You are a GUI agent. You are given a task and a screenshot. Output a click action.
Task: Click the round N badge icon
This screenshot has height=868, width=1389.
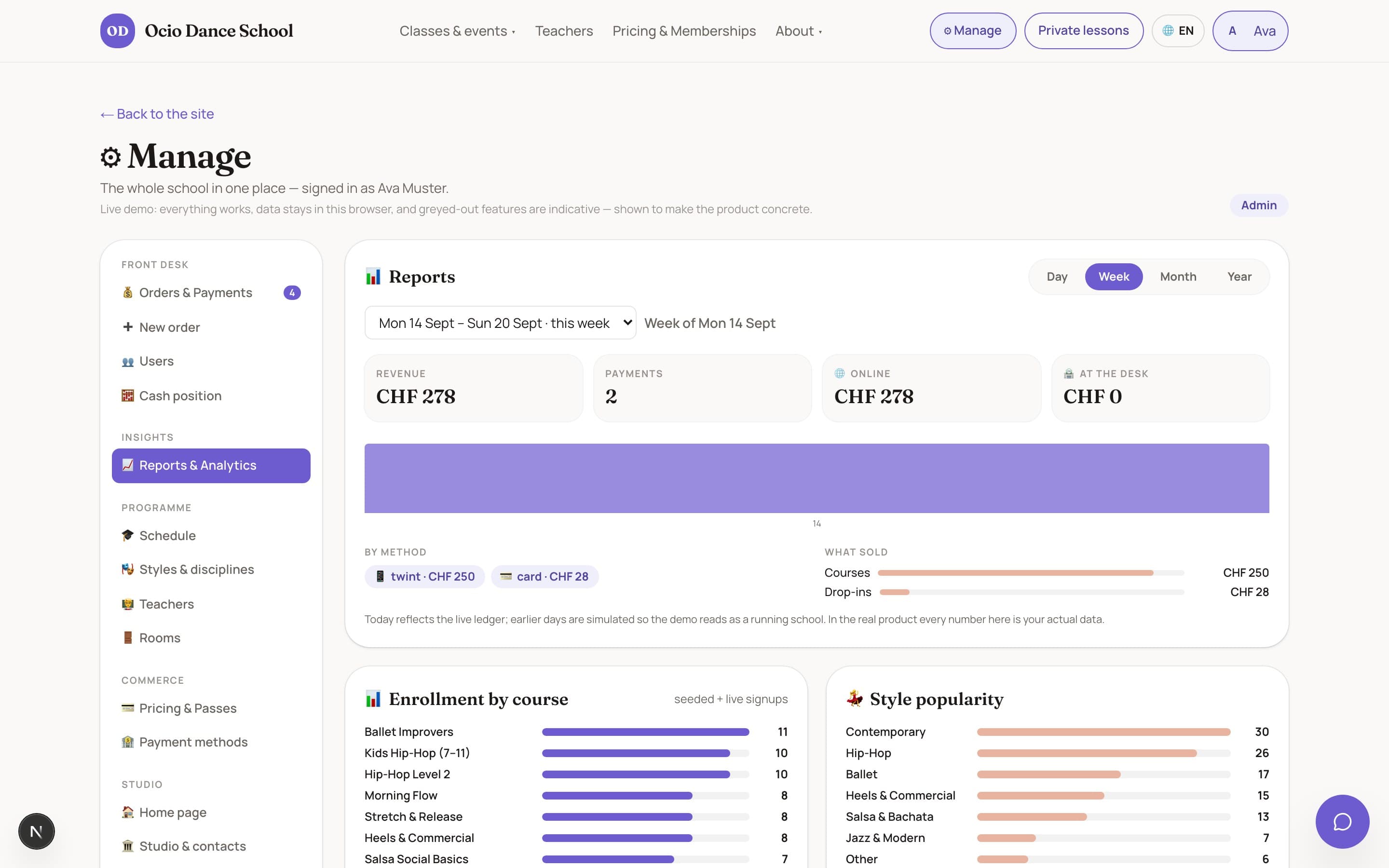36,831
